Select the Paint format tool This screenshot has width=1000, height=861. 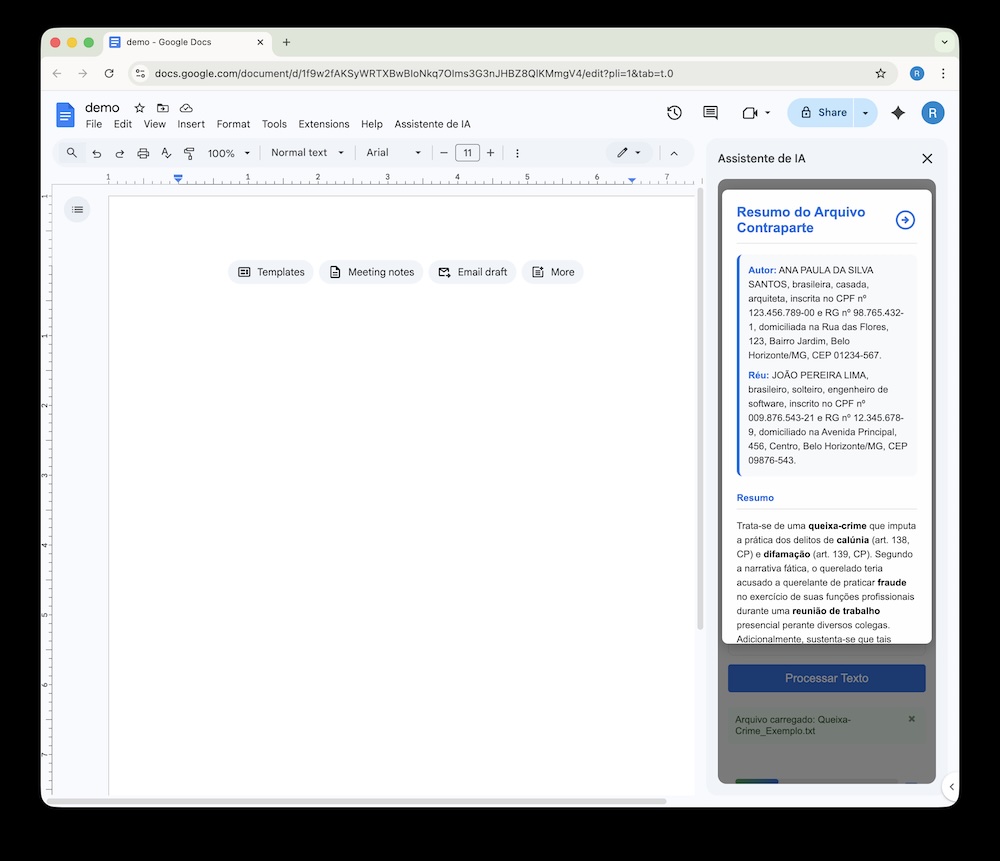(x=190, y=153)
